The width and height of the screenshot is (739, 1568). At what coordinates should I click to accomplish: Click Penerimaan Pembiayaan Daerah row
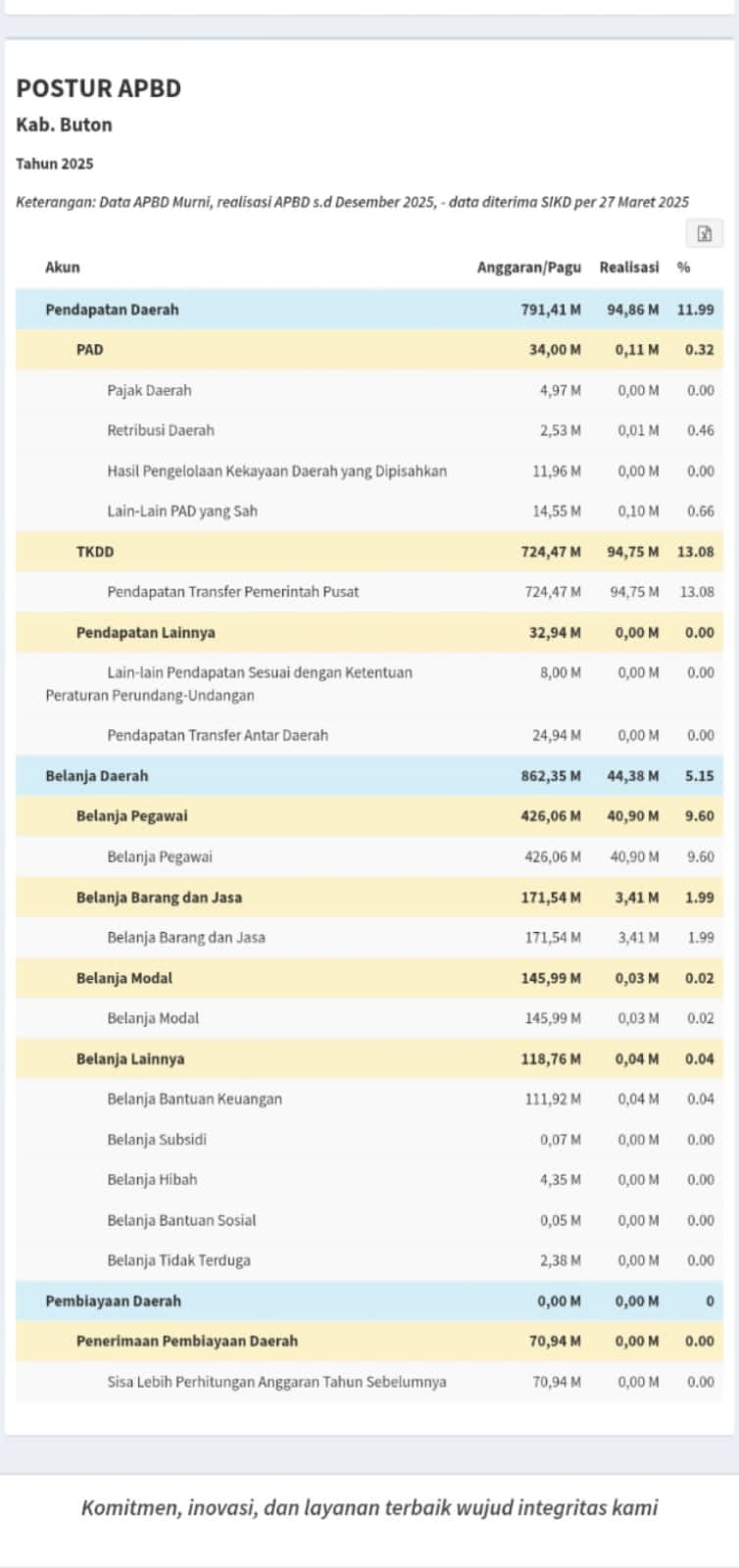tap(186, 1342)
